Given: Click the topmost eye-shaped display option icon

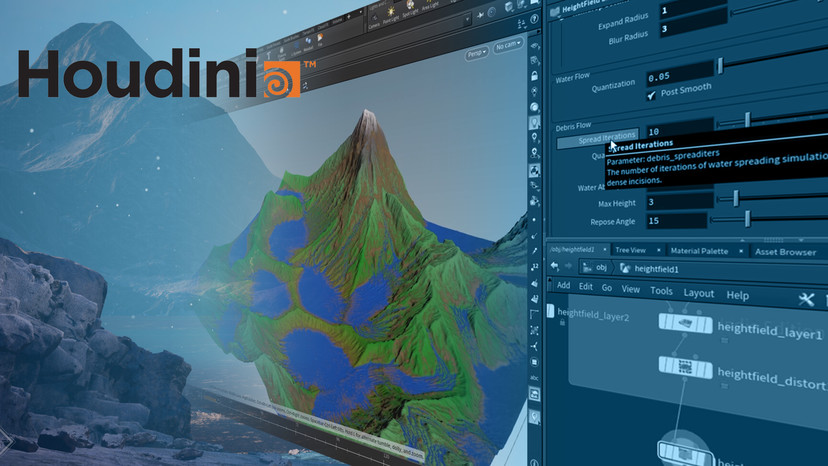Looking at the screenshot, I should tap(534, 46).
